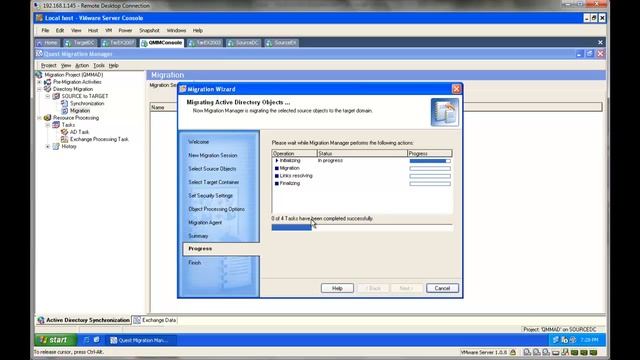
Task: Open the VMware Snapshot menu
Action: 149,31
